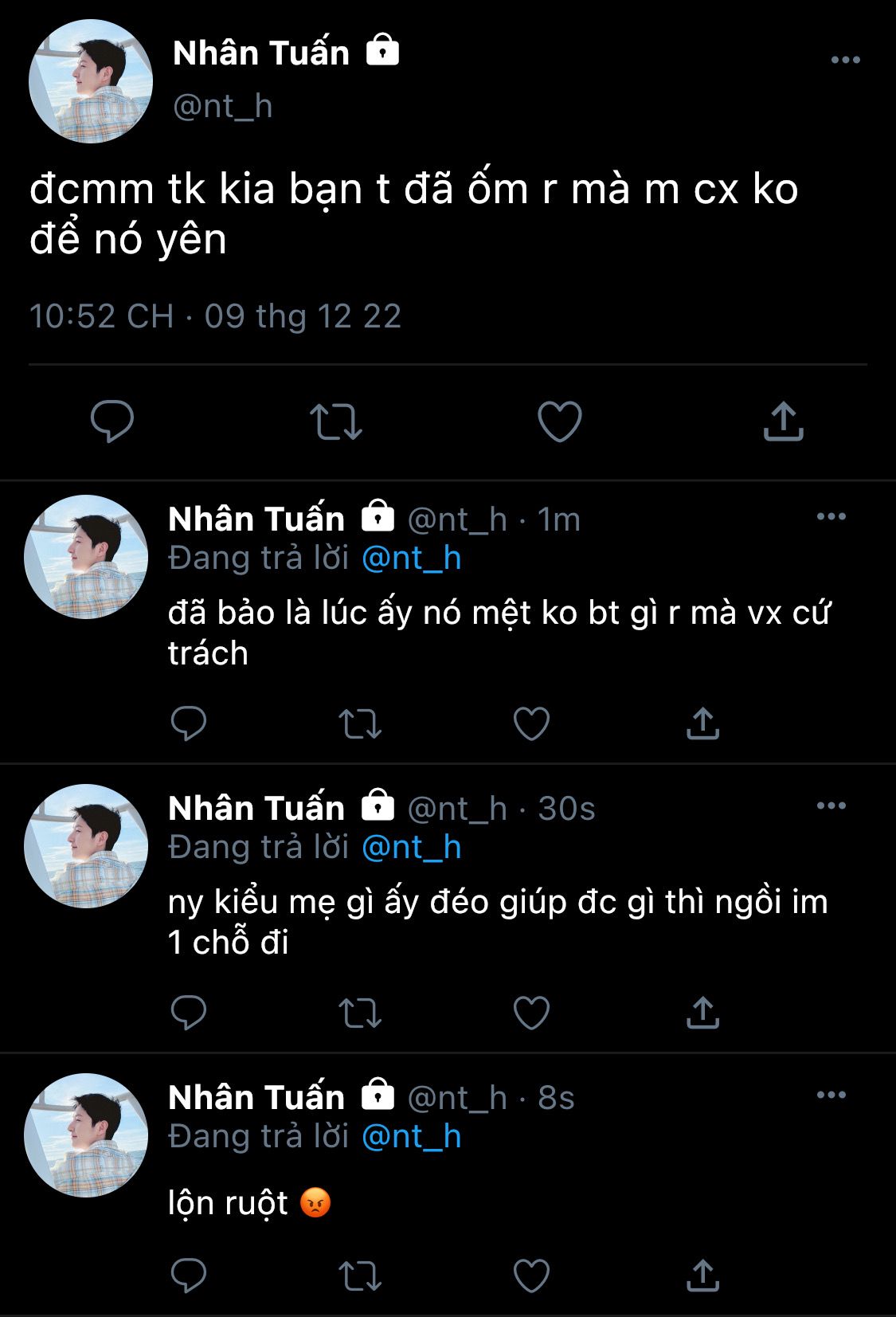
Task: Retweet the reply posted 1m ago
Action: coord(360,724)
